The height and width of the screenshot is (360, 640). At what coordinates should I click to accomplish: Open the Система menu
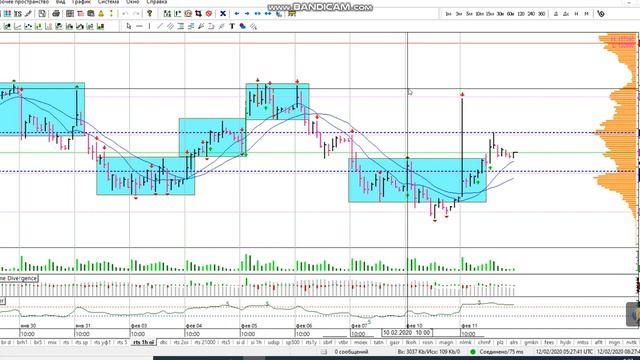pos(108,2)
